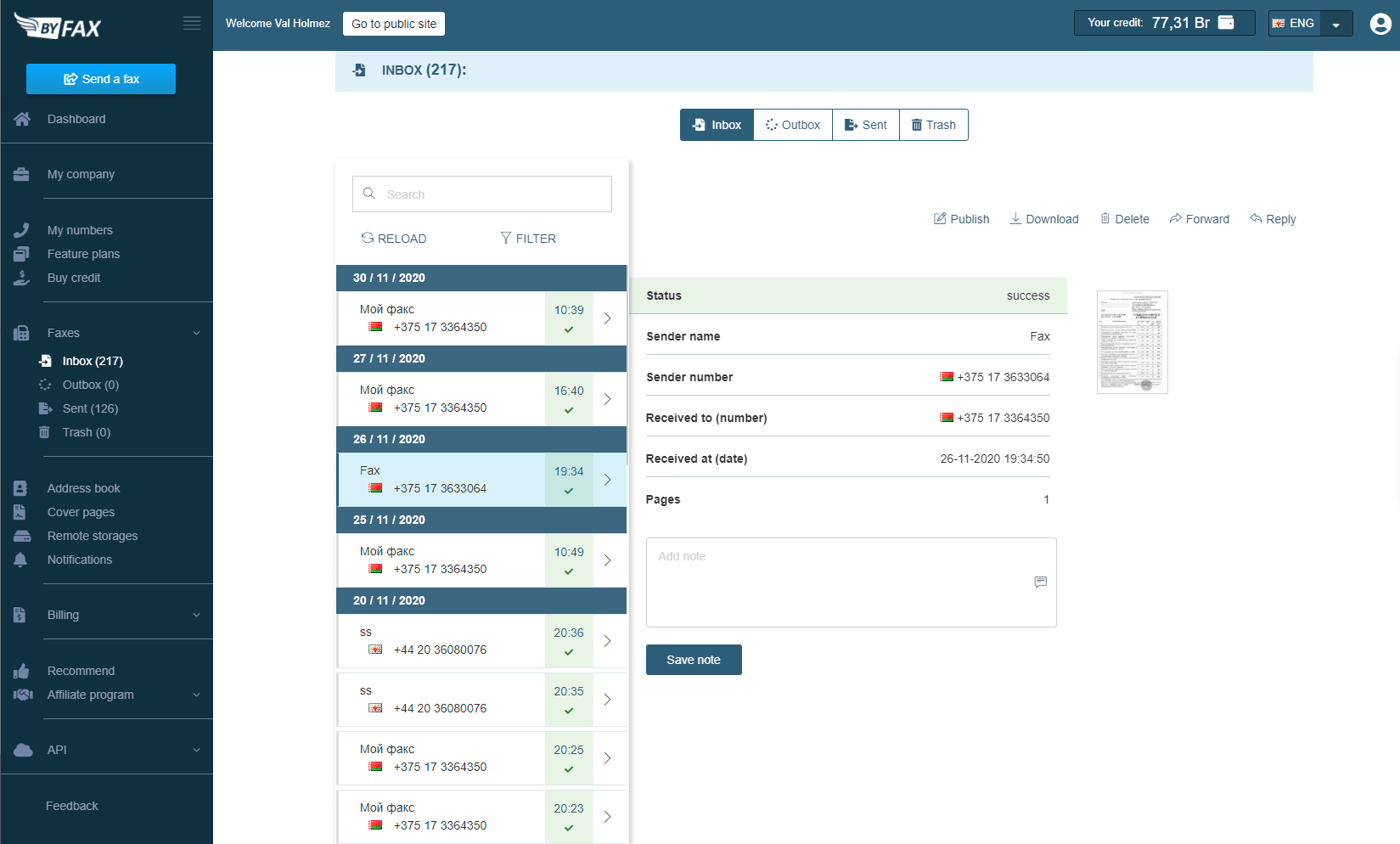This screenshot has height=844, width=1400.
Task: Click the Save note button
Action: pos(694,660)
